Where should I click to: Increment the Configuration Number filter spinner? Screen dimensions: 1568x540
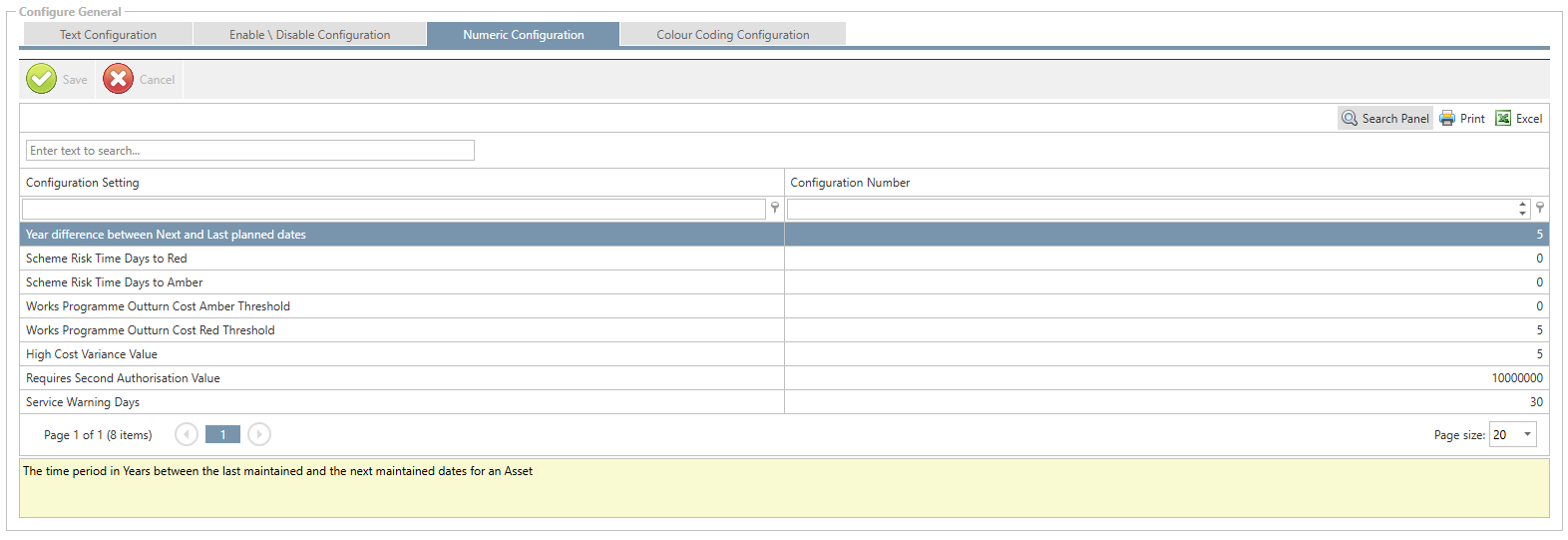click(1523, 205)
